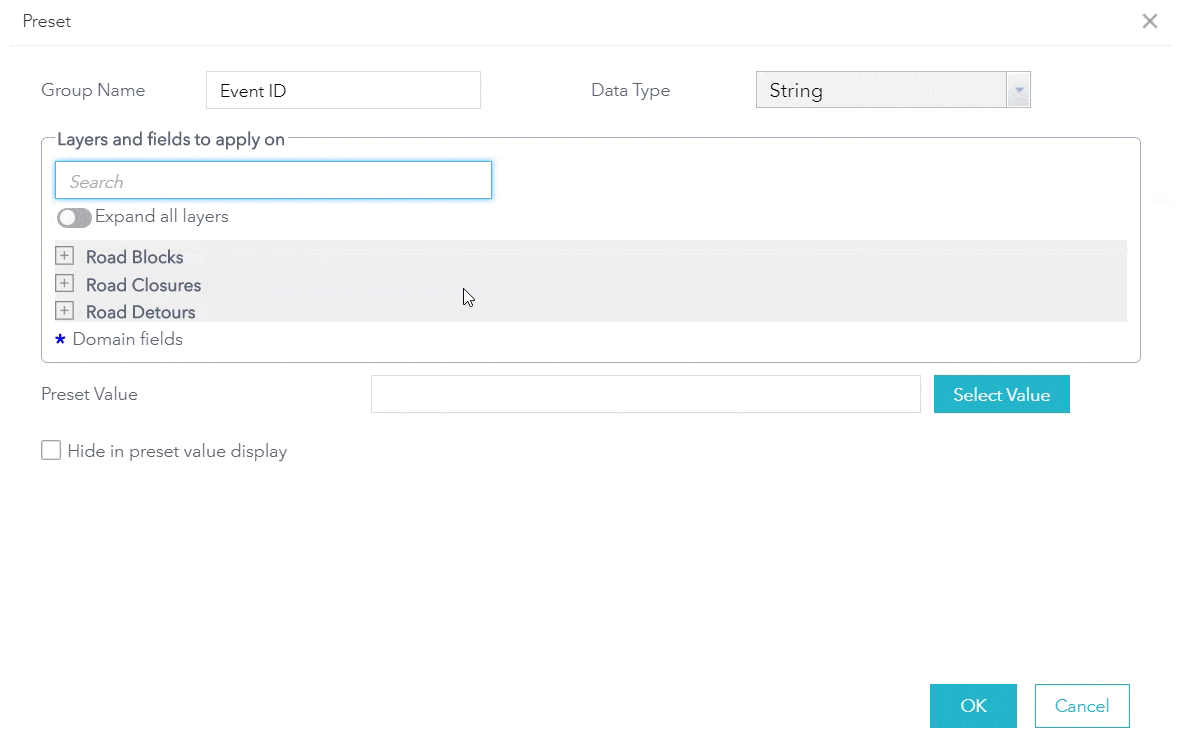Close the Preset dialog with the X
Image resolution: width=1182 pixels, height=742 pixels.
coord(1150,21)
